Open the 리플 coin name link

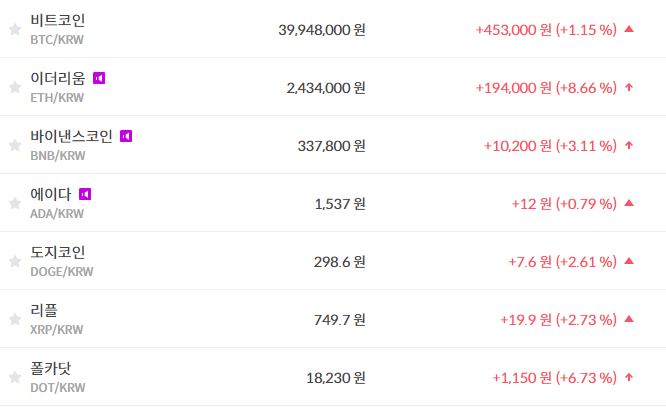pos(44,310)
